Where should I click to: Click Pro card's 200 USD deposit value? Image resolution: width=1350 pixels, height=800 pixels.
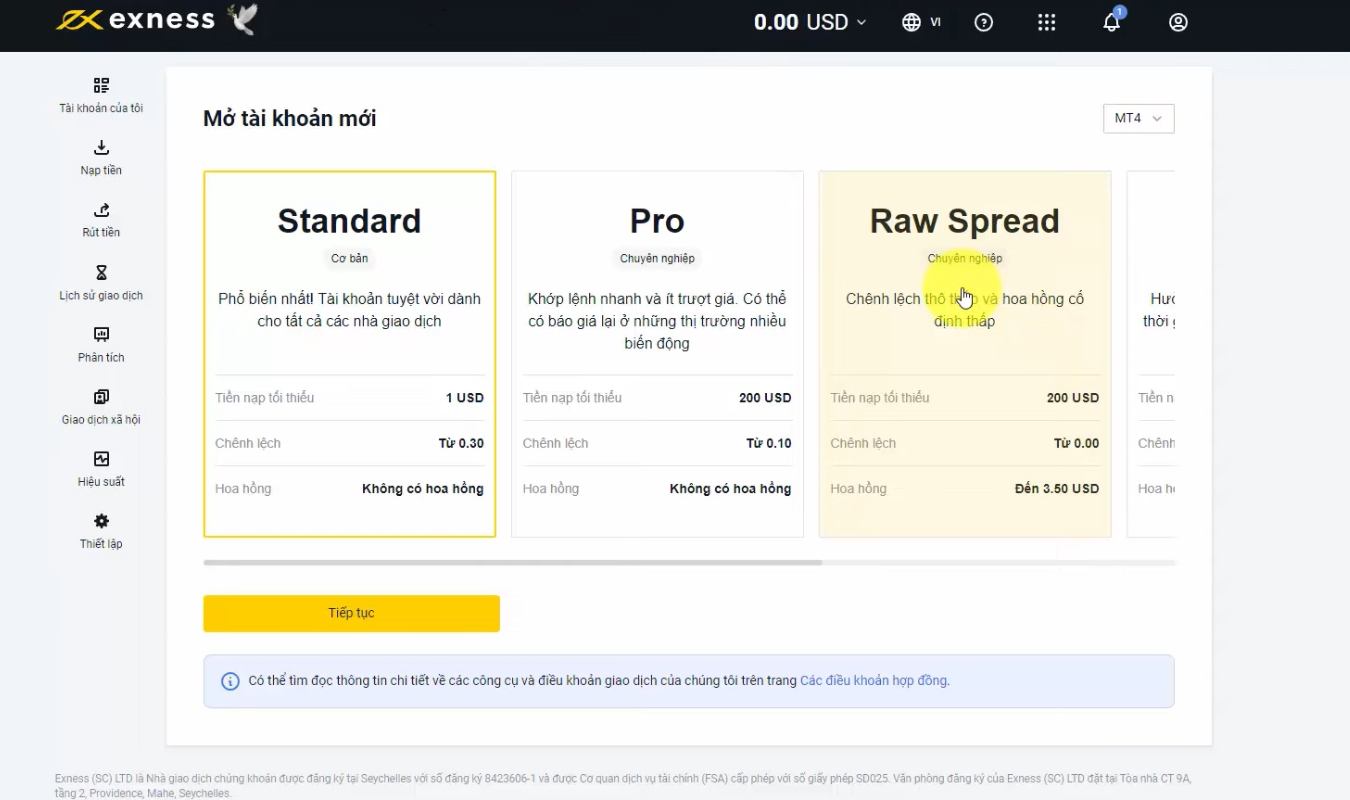pos(765,398)
